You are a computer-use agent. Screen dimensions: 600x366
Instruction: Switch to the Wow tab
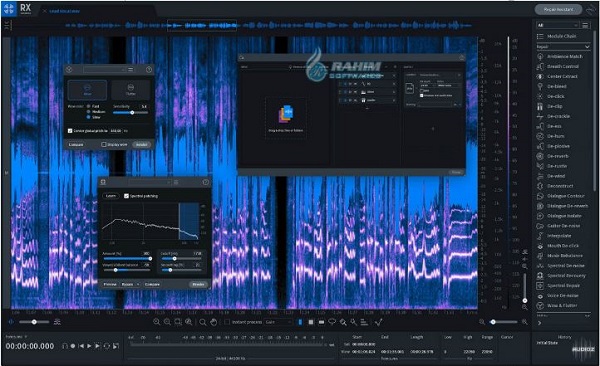pos(87,90)
